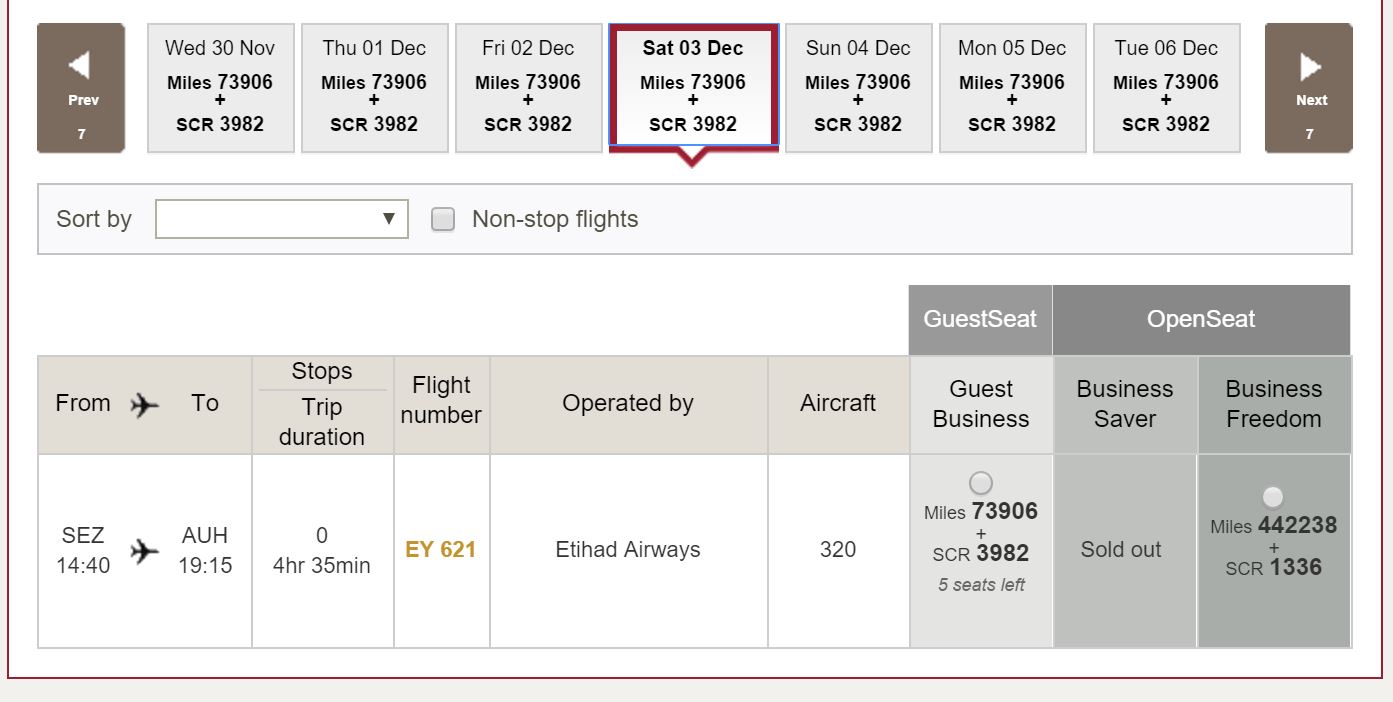Select Sat 03 Dec date tab
Viewport: 1393px width, 702px height.
(693, 86)
